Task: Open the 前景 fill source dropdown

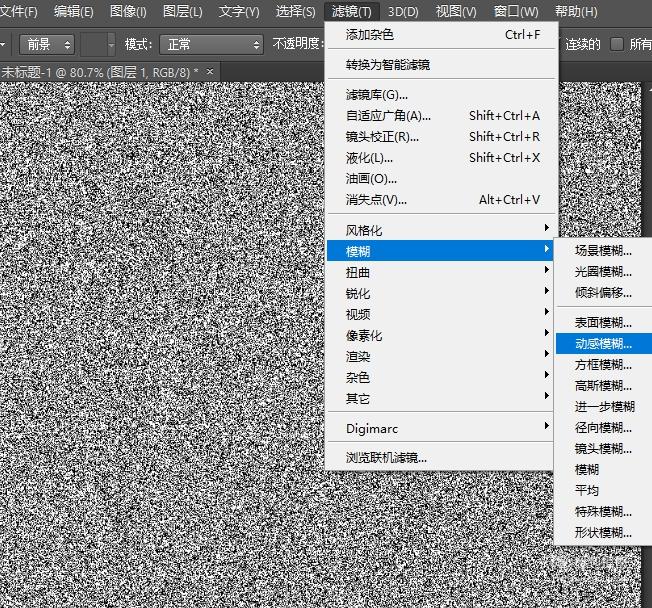Action: 47,44
